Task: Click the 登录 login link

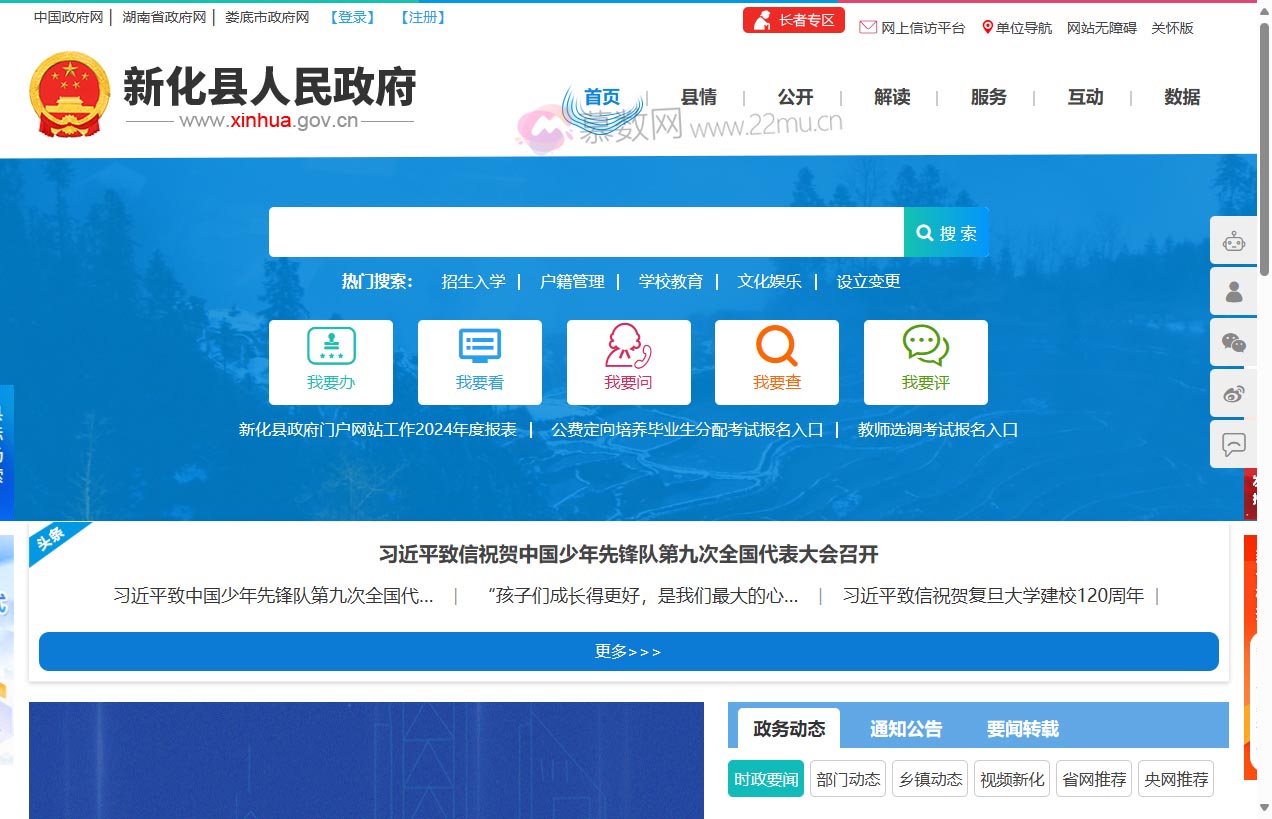Action: tap(352, 17)
